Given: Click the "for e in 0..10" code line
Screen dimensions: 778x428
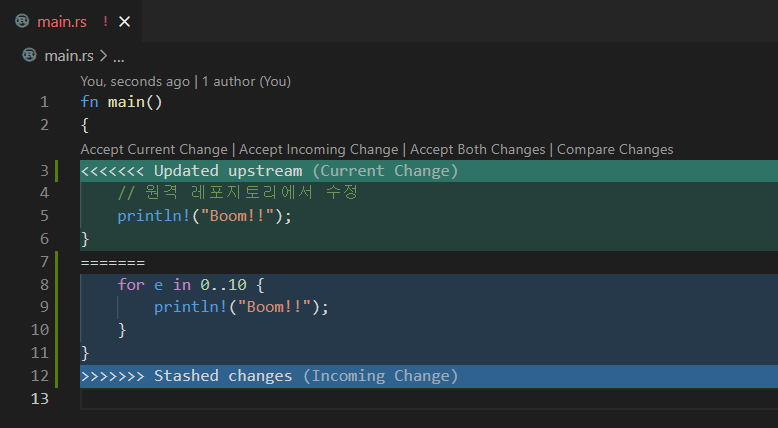Looking at the screenshot, I should pos(190,285).
